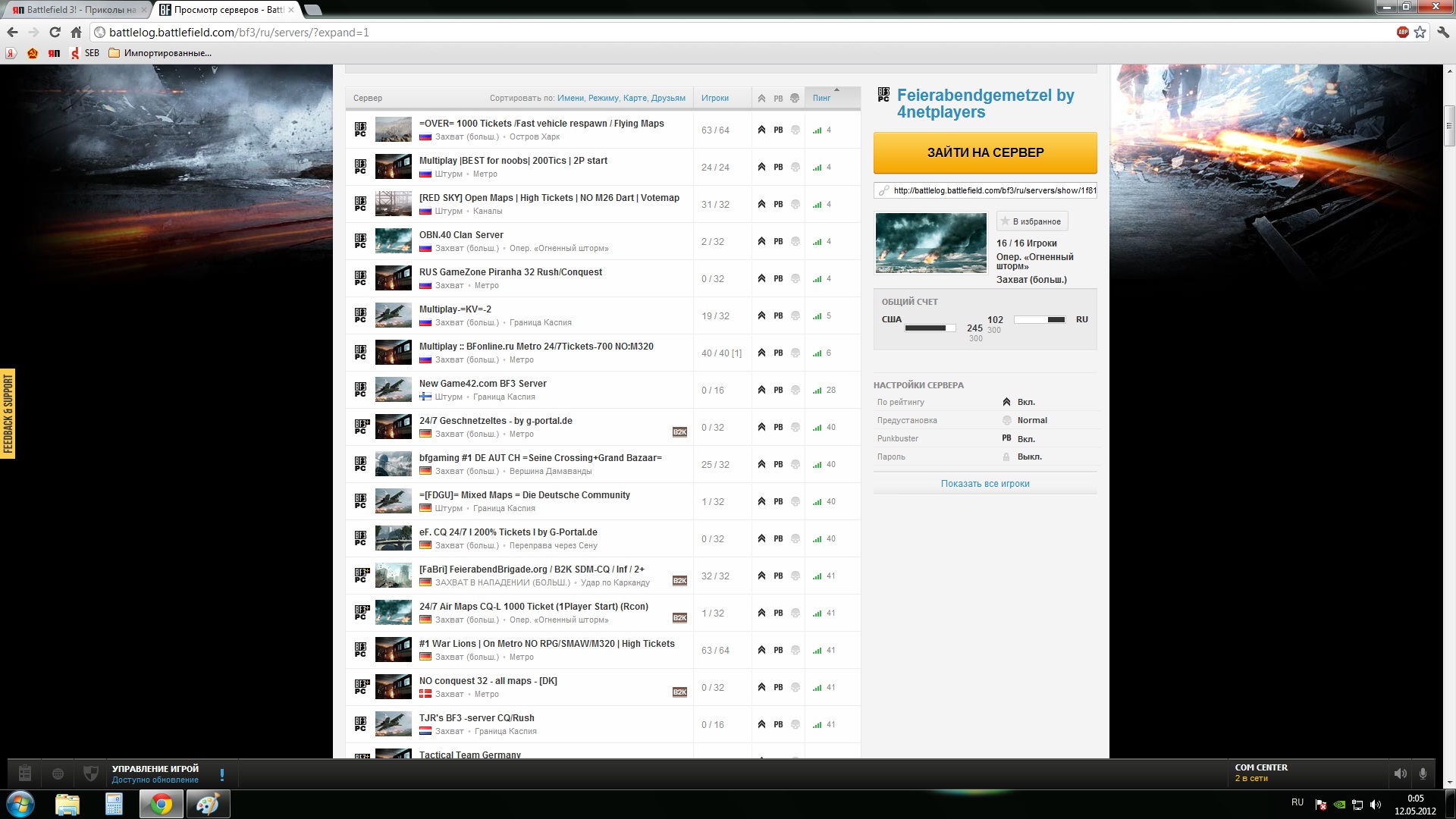Open the Adblock Plus extension icon

click(1403, 32)
